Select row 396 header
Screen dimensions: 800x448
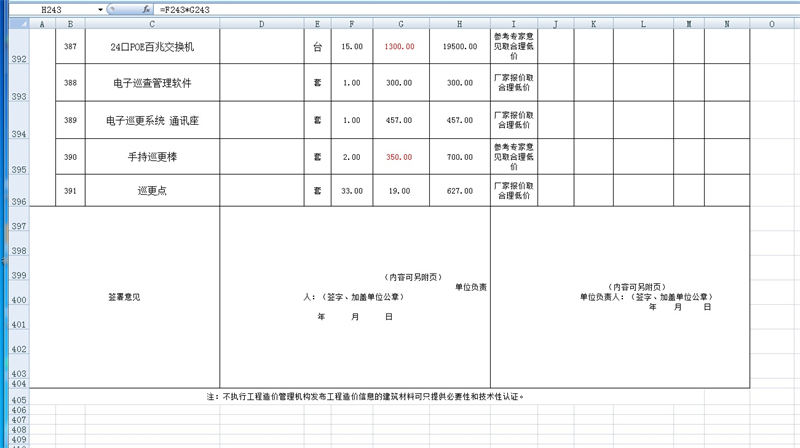pyautogui.click(x=16, y=201)
